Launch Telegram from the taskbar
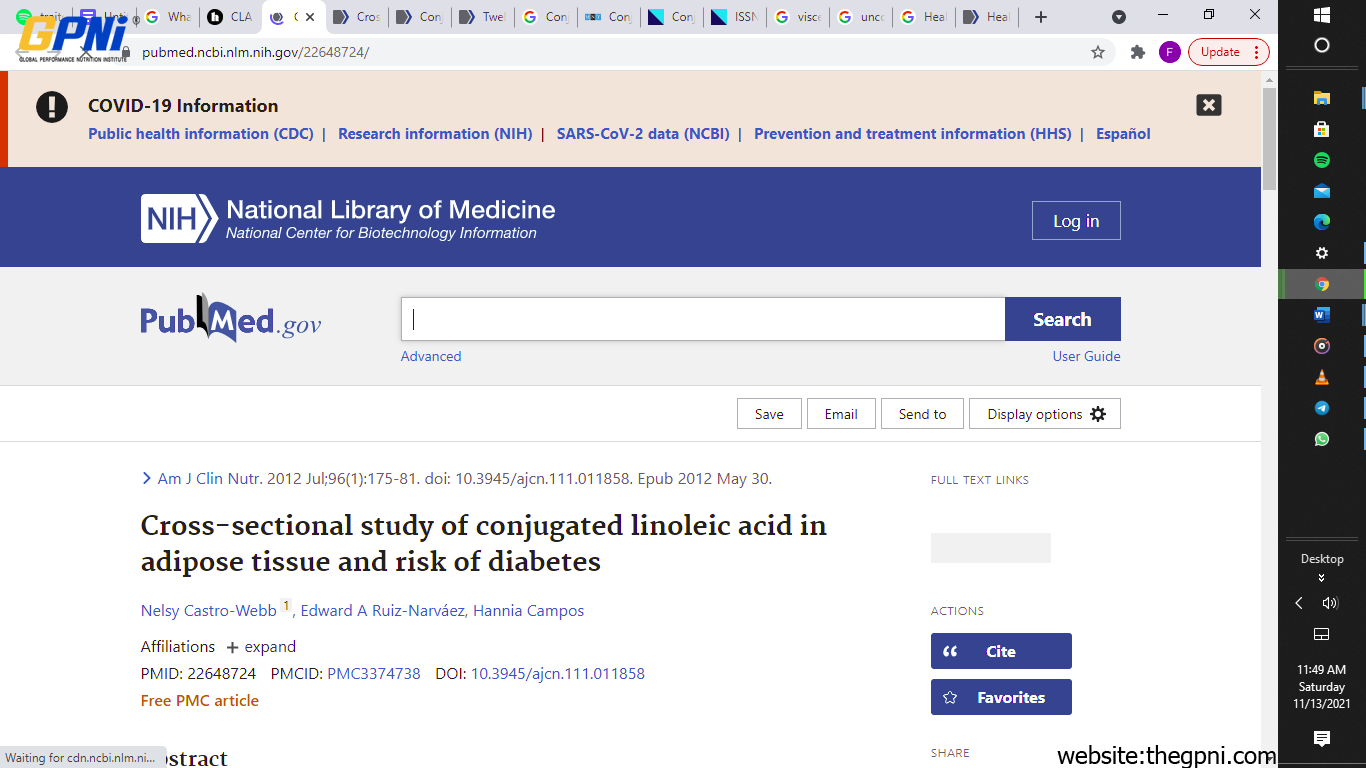 point(1321,408)
